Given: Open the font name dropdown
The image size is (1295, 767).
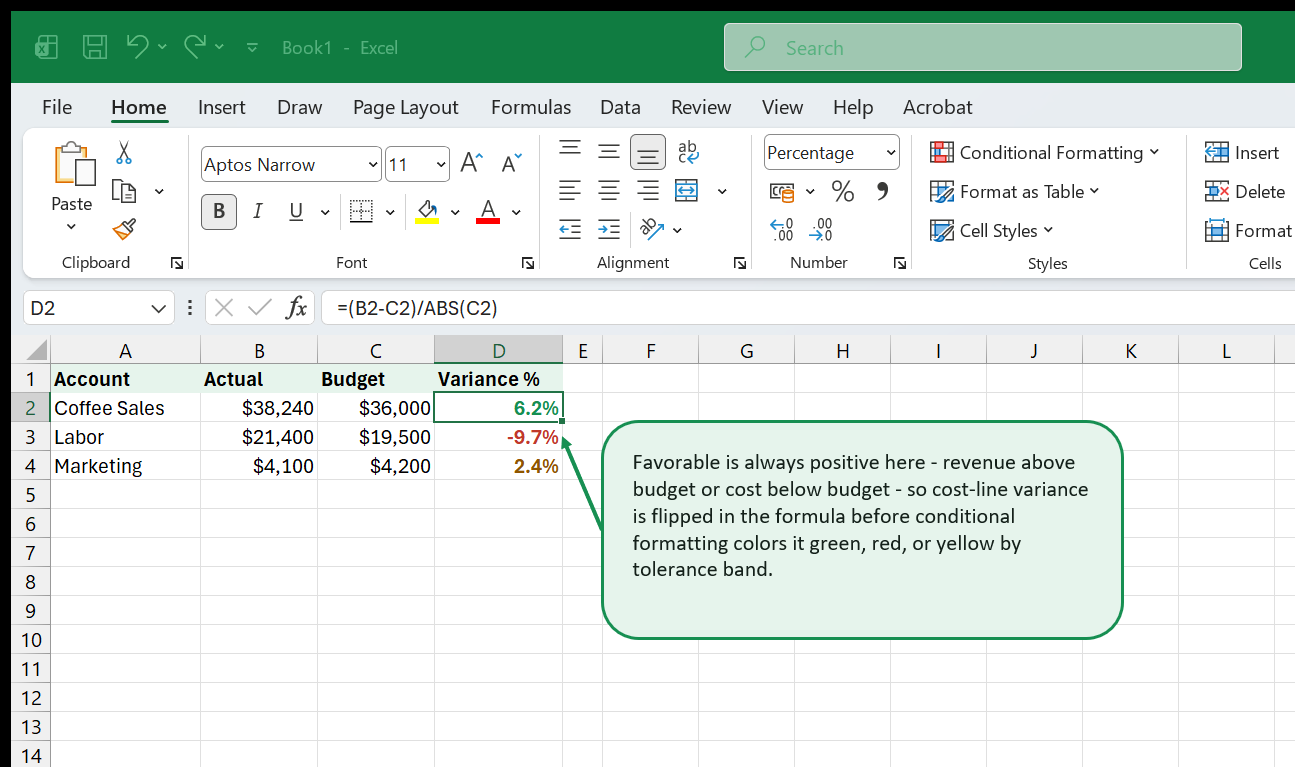Looking at the screenshot, I should [374, 165].
